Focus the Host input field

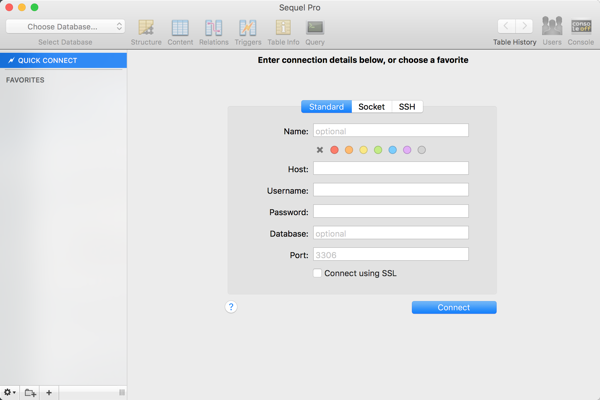pos(391,168)
